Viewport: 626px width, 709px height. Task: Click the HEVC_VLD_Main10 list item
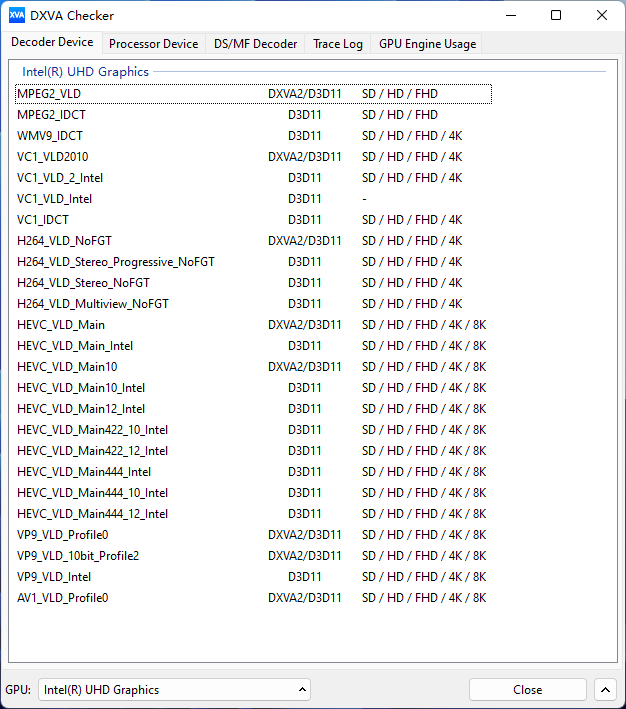click(x=67, y=367)
